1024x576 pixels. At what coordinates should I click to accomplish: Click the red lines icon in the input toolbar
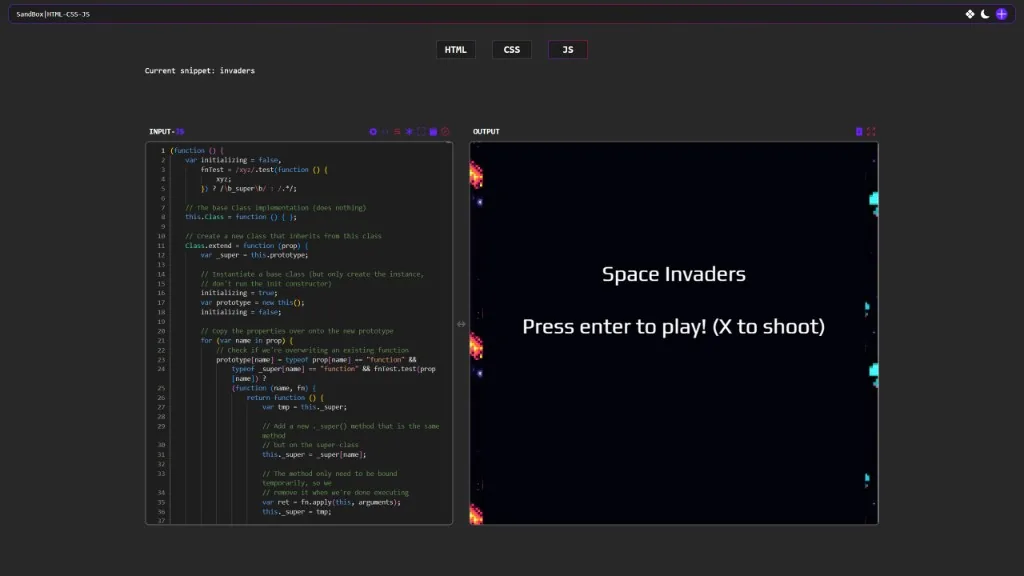(x=397, y=131)
